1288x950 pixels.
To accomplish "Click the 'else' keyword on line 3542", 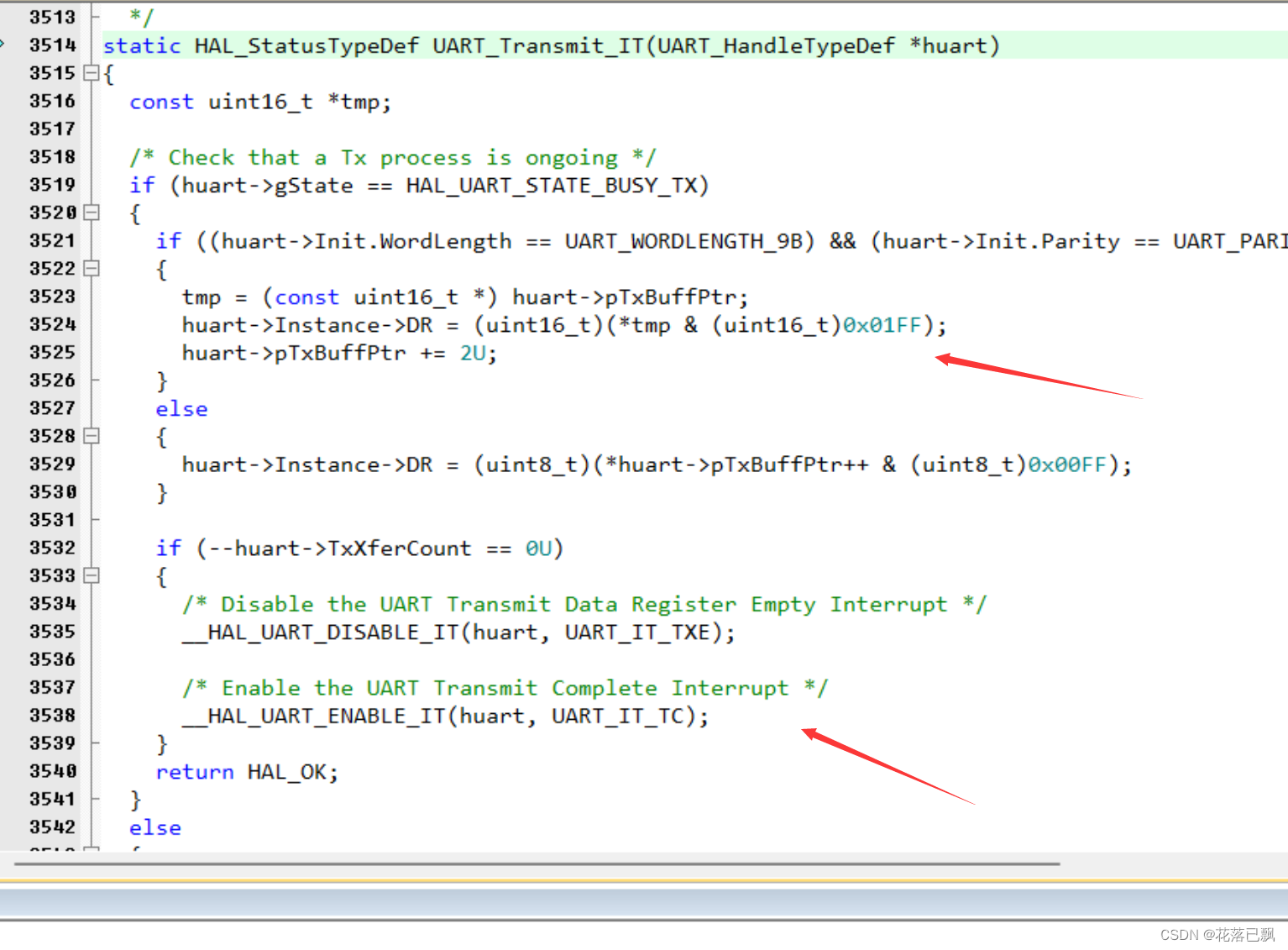I will click(x=155, y=827).
